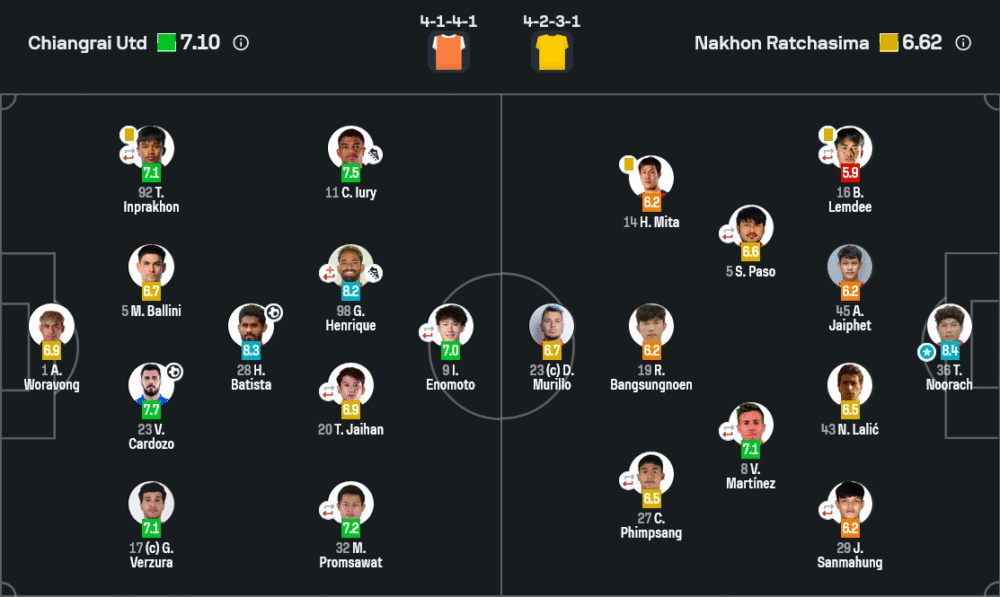Click the 8.4 rating badge of T. Noorach
1000x597 pixels.
click(950, 351)
